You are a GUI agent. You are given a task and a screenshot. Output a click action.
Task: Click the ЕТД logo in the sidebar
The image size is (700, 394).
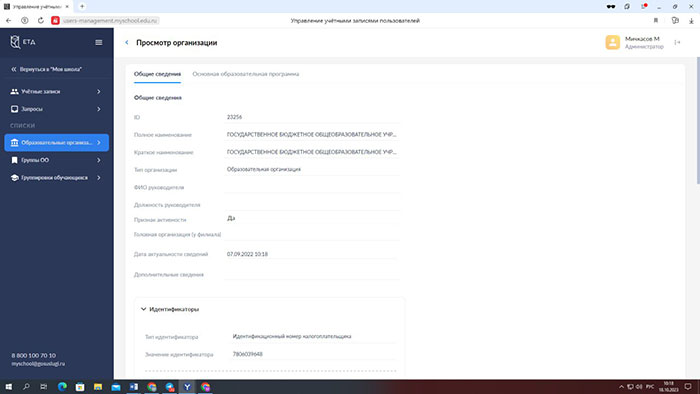[x=22, y=42]
